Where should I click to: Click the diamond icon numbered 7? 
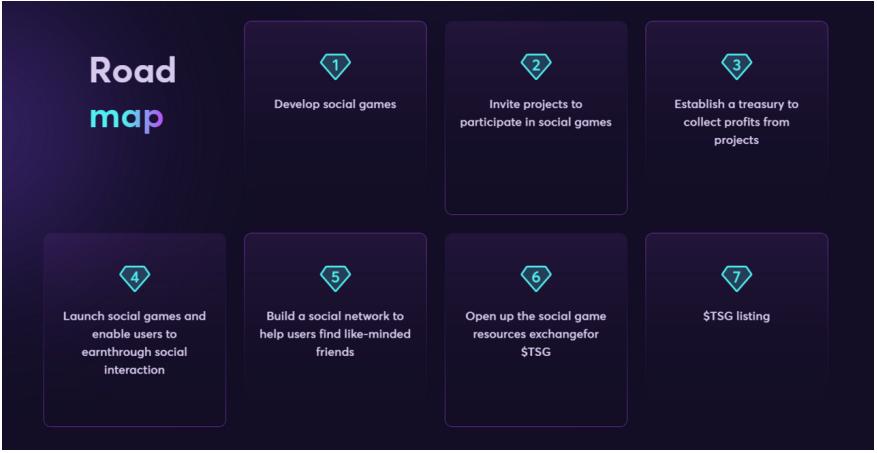(736, 277)
